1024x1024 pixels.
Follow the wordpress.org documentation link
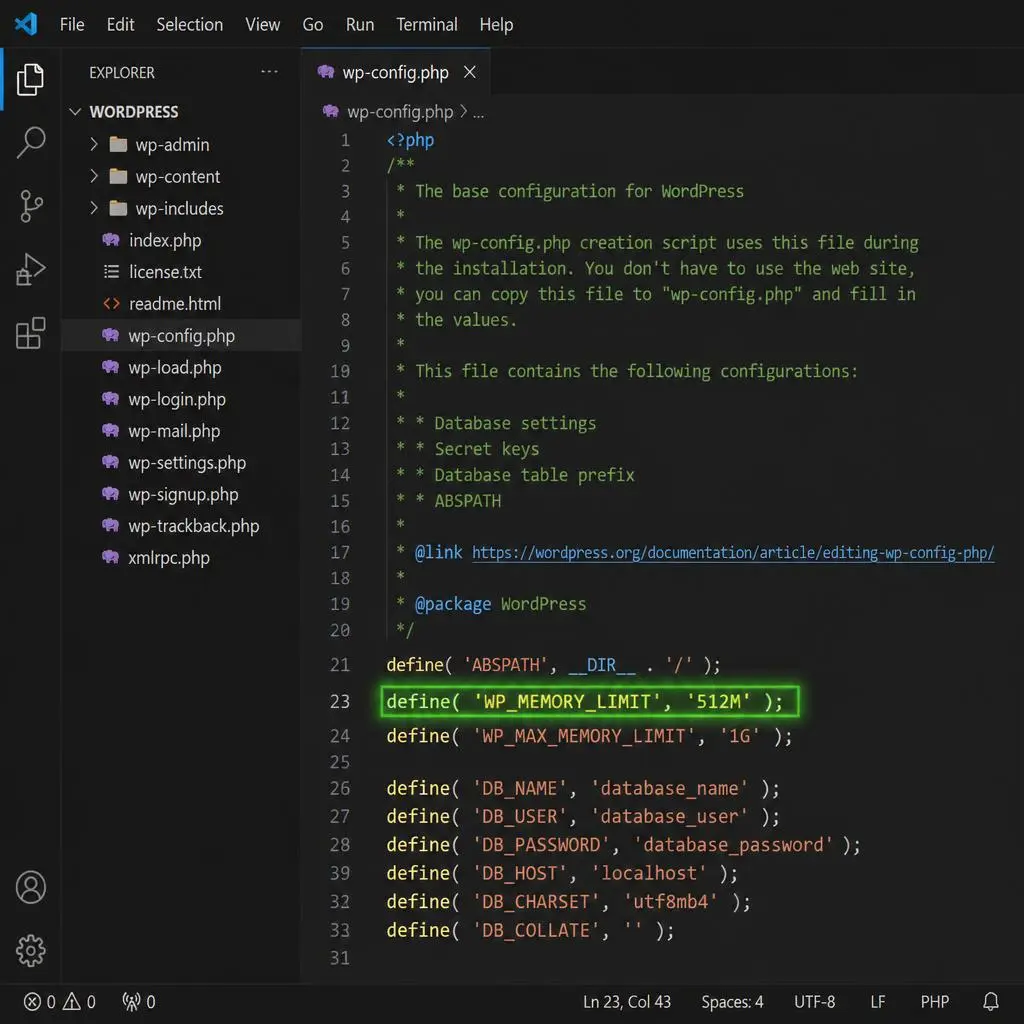point(733,552)
